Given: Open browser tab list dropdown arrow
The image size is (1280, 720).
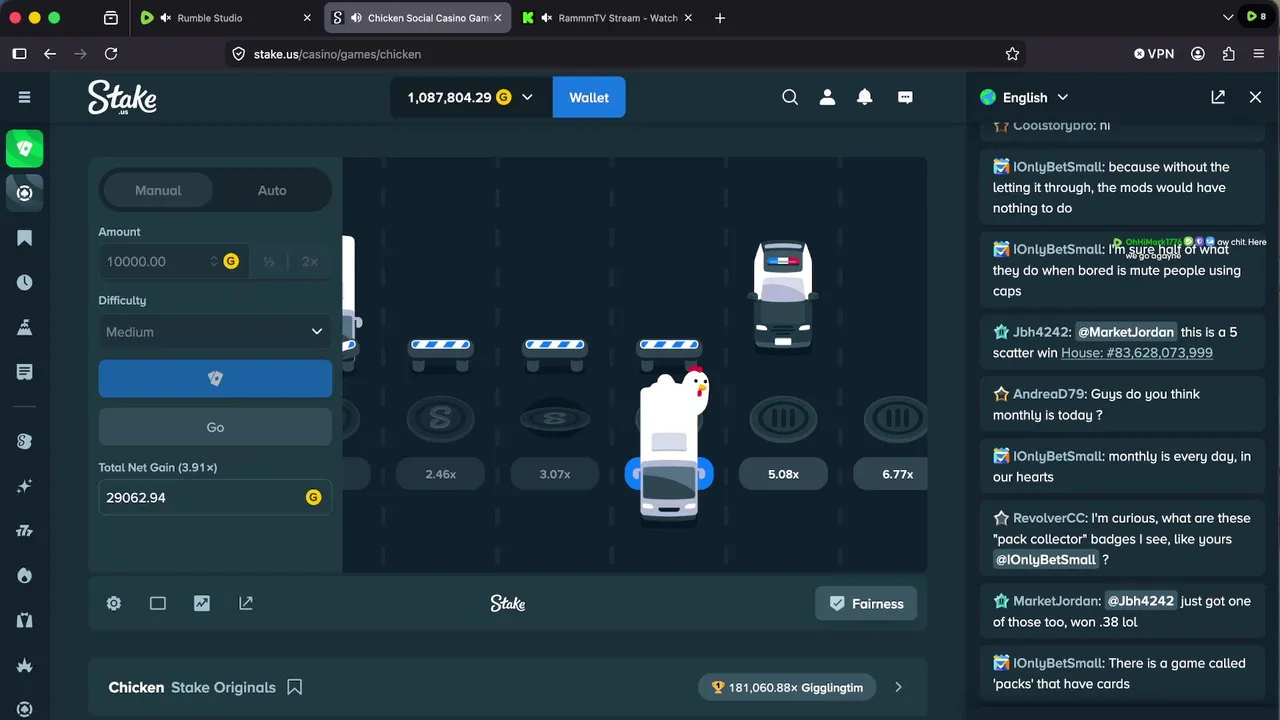Looking at the screenshot, I should (1228, 17).
